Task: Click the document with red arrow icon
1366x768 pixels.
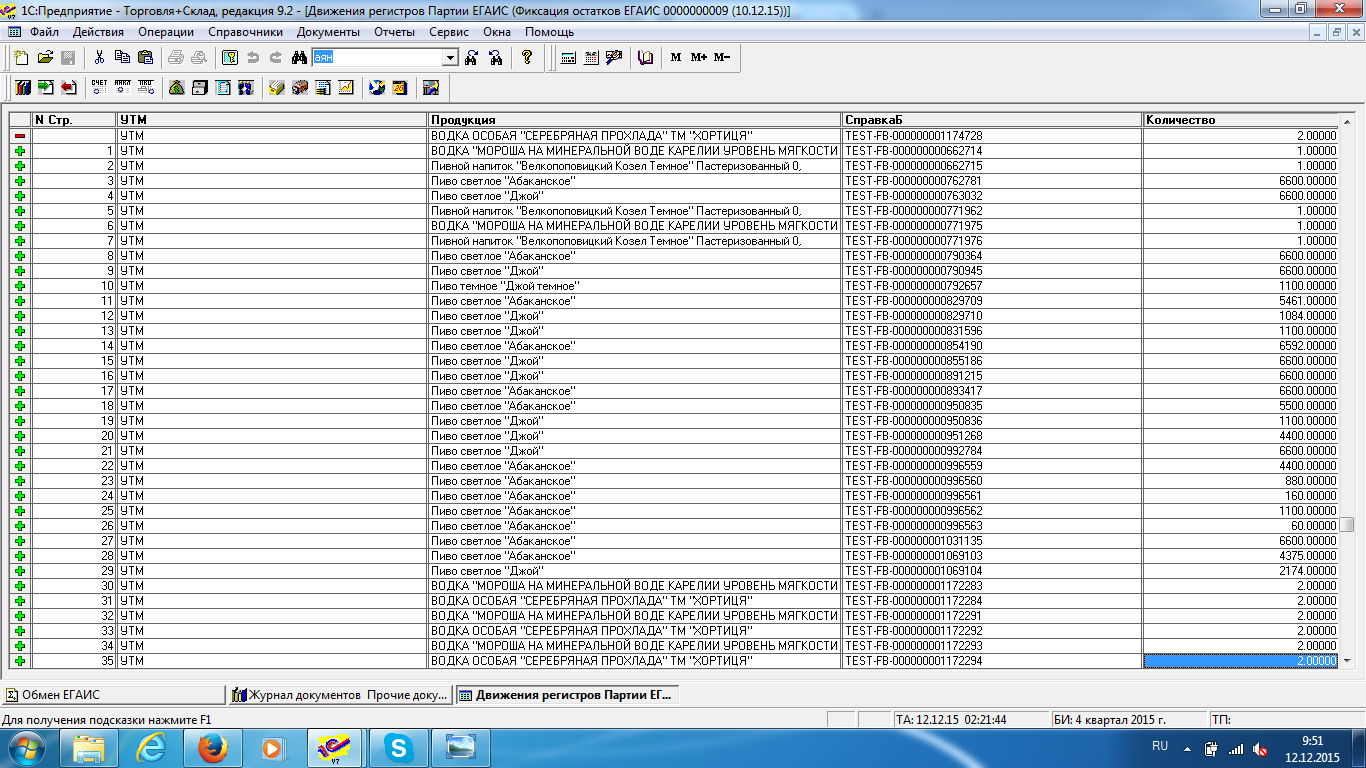Action: [x=69, y=87]
